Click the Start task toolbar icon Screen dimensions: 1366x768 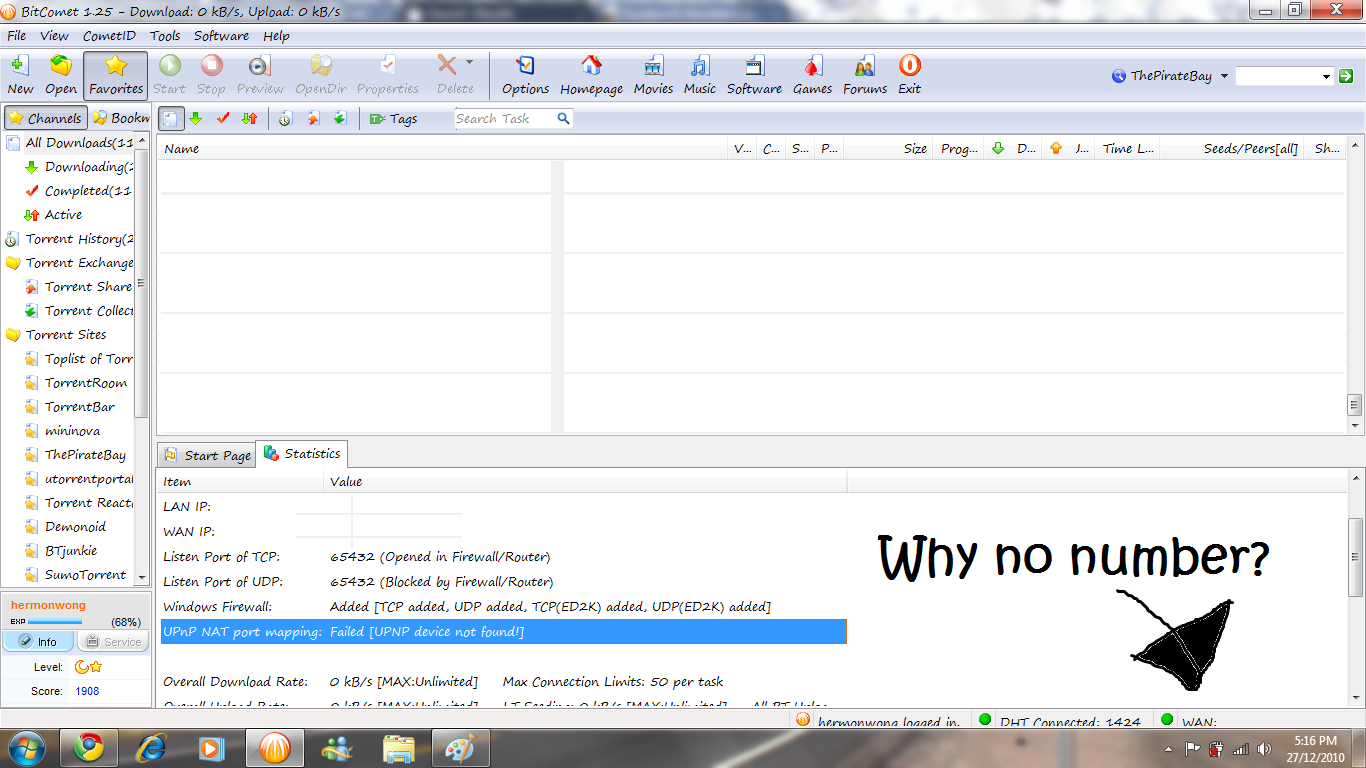[170, 75]
